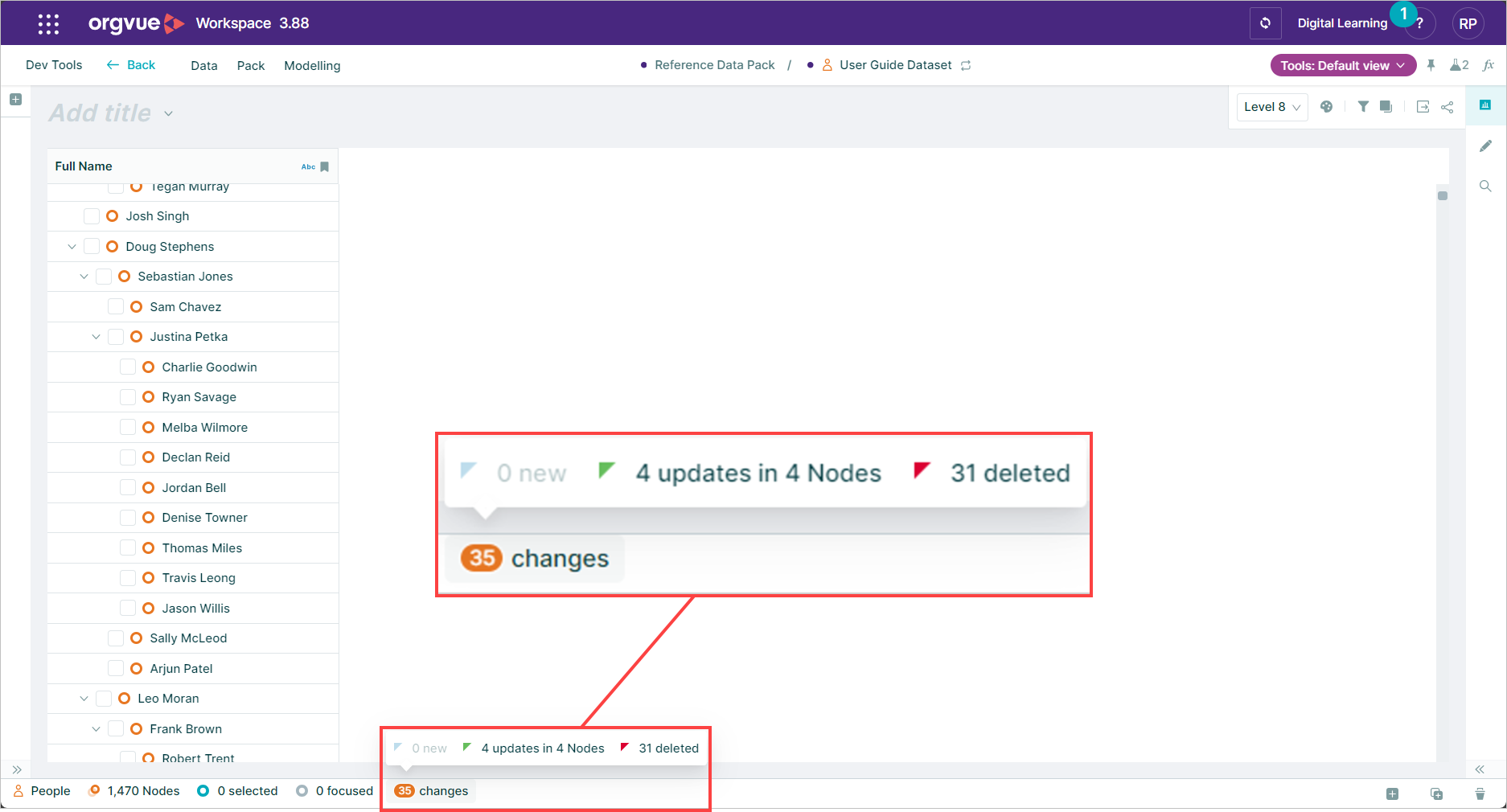This screenshot has width=1507, height=812.
Task: Click the 1,470 Nodes status entry
Action: [134, 791]
